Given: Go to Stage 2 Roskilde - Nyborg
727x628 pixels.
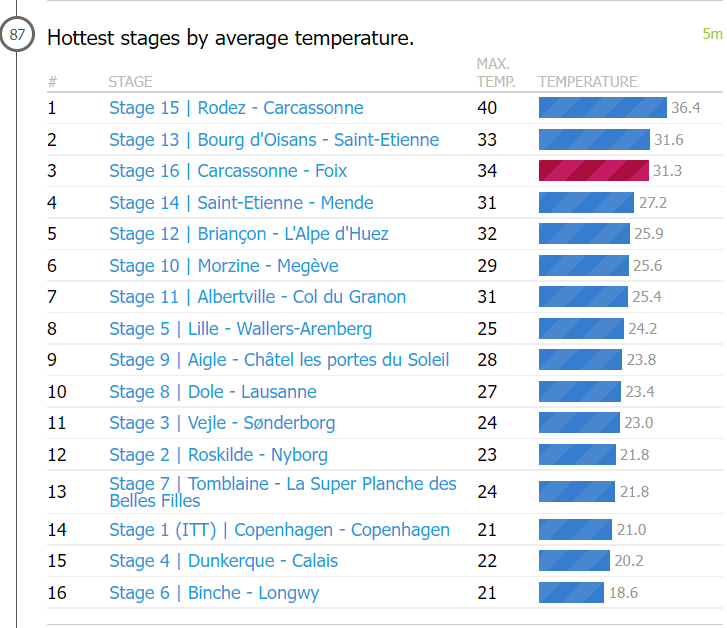Looking at the screenshot, I should (218, 455).
